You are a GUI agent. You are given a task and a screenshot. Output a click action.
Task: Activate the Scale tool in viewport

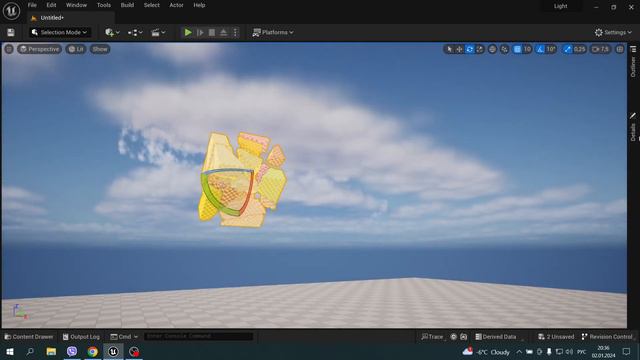pos(480,49)
